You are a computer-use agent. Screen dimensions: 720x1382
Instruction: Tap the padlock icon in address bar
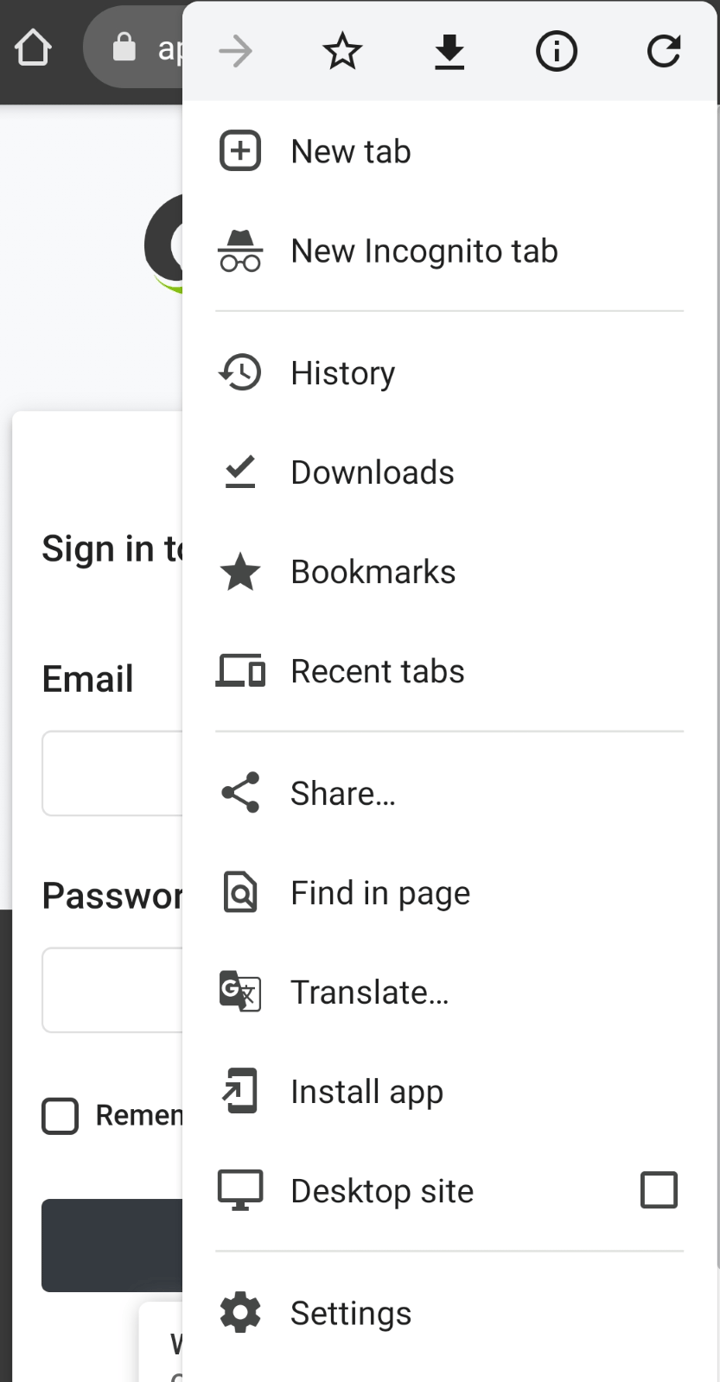(x=122, y=45)
